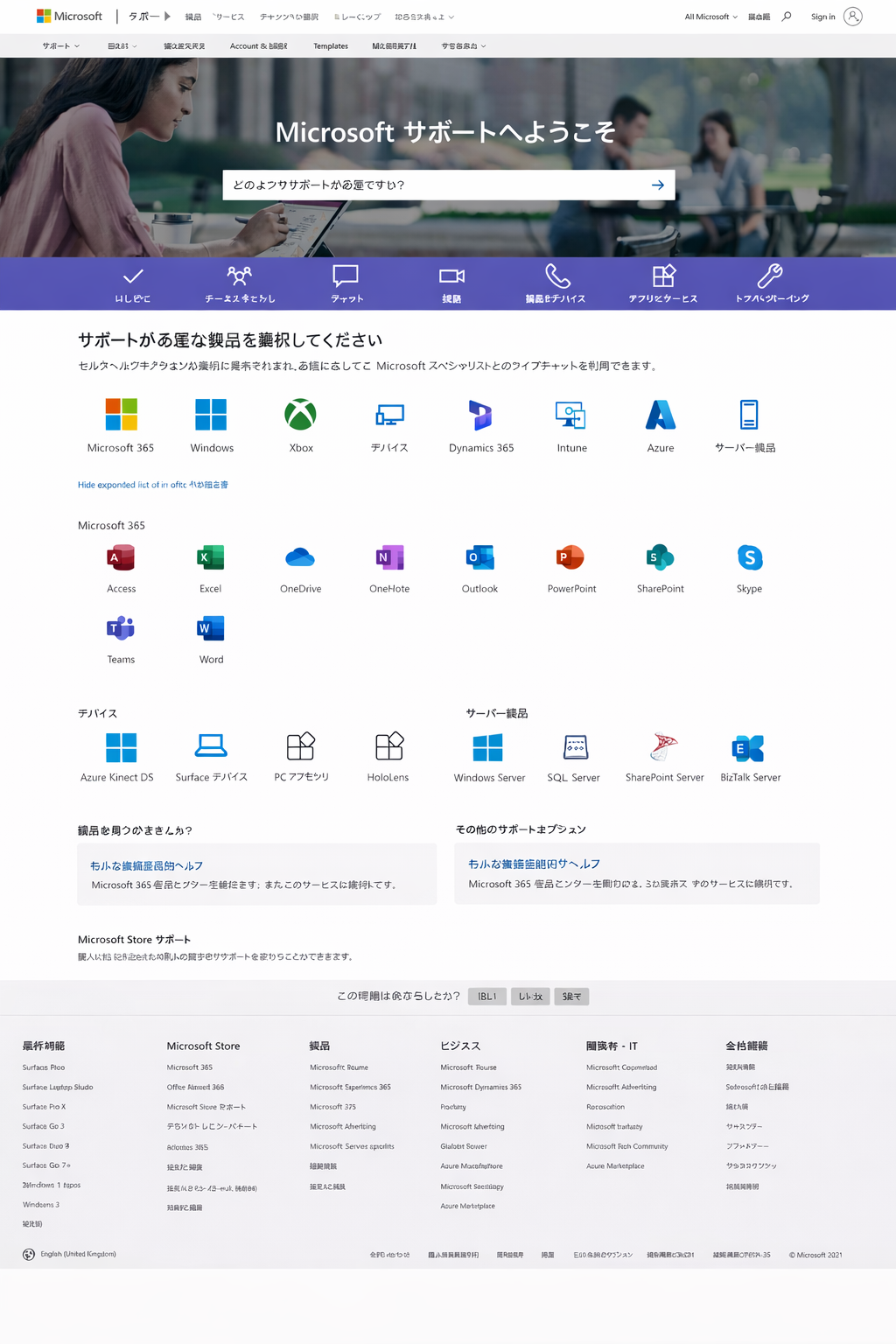Select the PowerPoint icon
The height and width of the screenshot is (1344, 896).
click(570, 557)
